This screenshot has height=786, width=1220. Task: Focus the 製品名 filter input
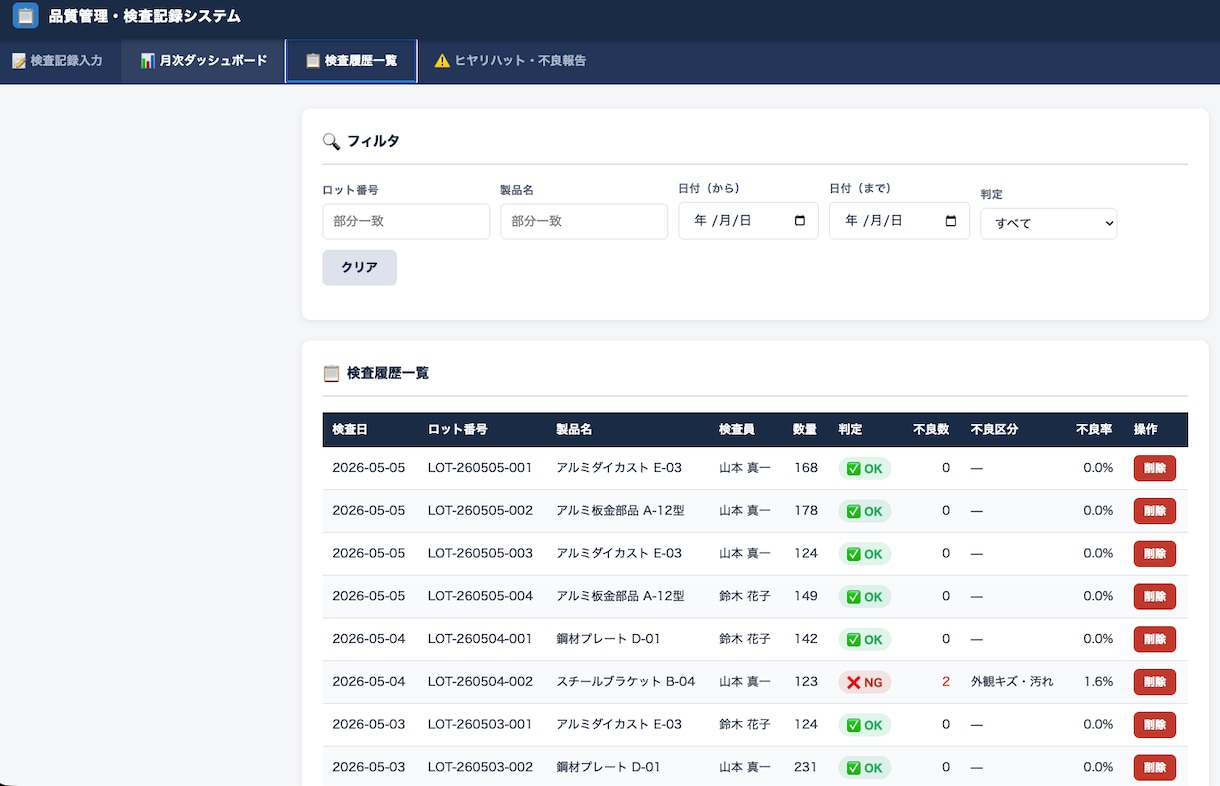pos(584,221)
